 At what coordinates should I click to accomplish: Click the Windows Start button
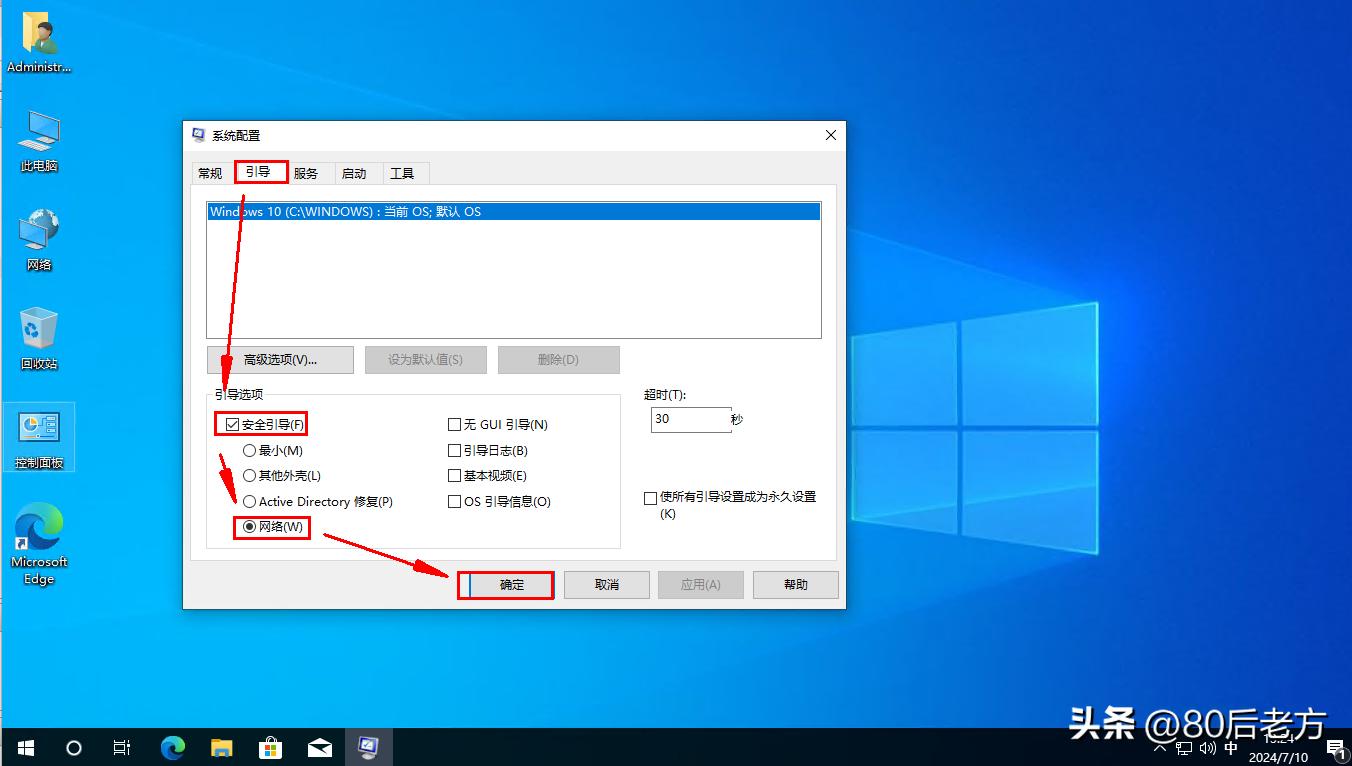tap(24, 747)
